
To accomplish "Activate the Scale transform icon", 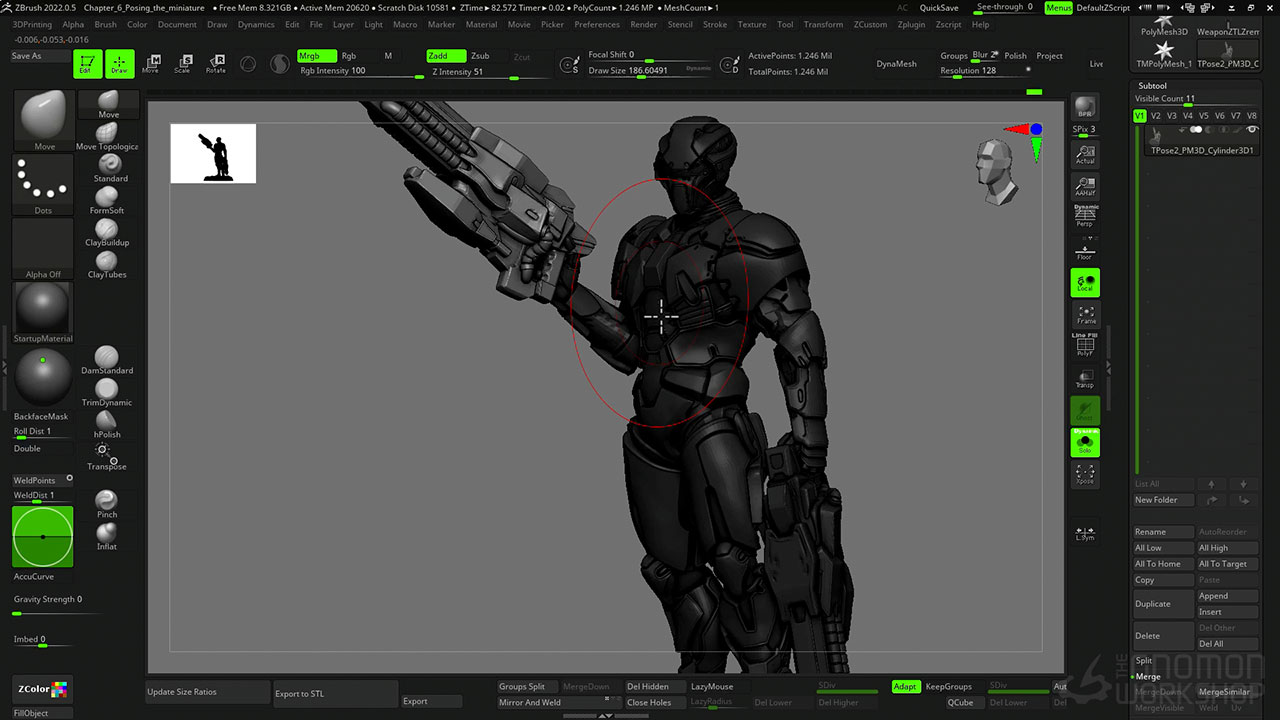I will [x=182, y=64].
